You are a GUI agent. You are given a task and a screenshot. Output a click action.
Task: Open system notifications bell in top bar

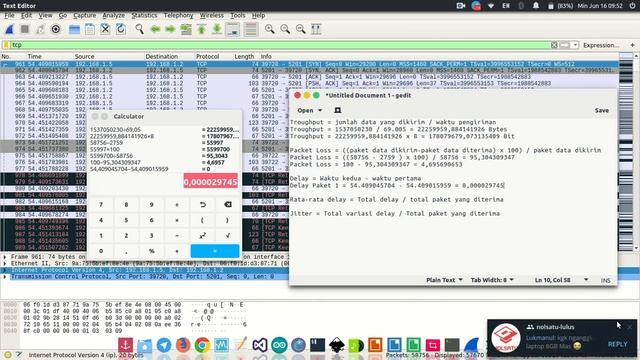coord(536,6)
